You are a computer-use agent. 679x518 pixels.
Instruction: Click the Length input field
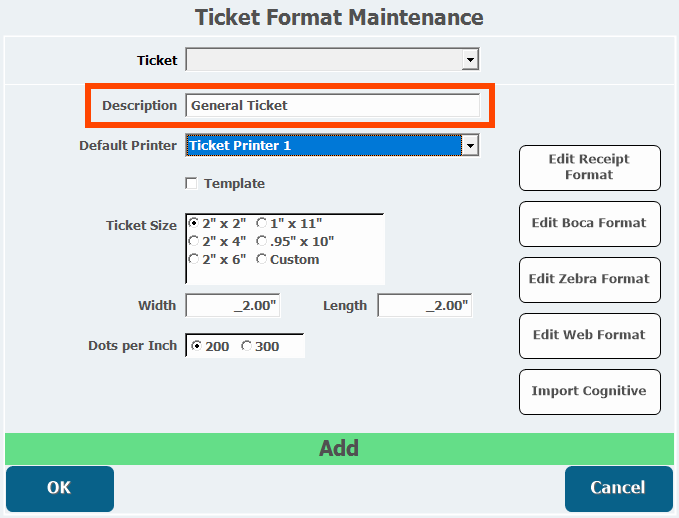(424, 306)
